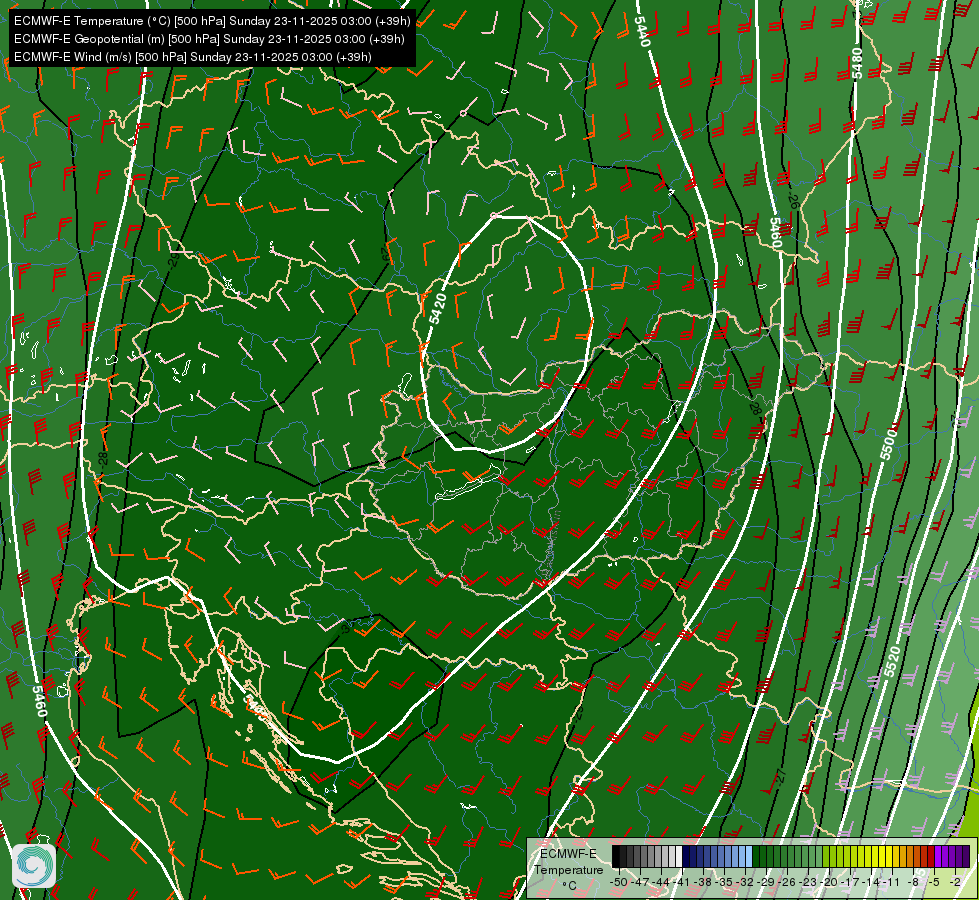Click the 5520 geopotential contour label
Viewport: 979px width, 900px height.
pyautogui.click(x=892, y=662)
